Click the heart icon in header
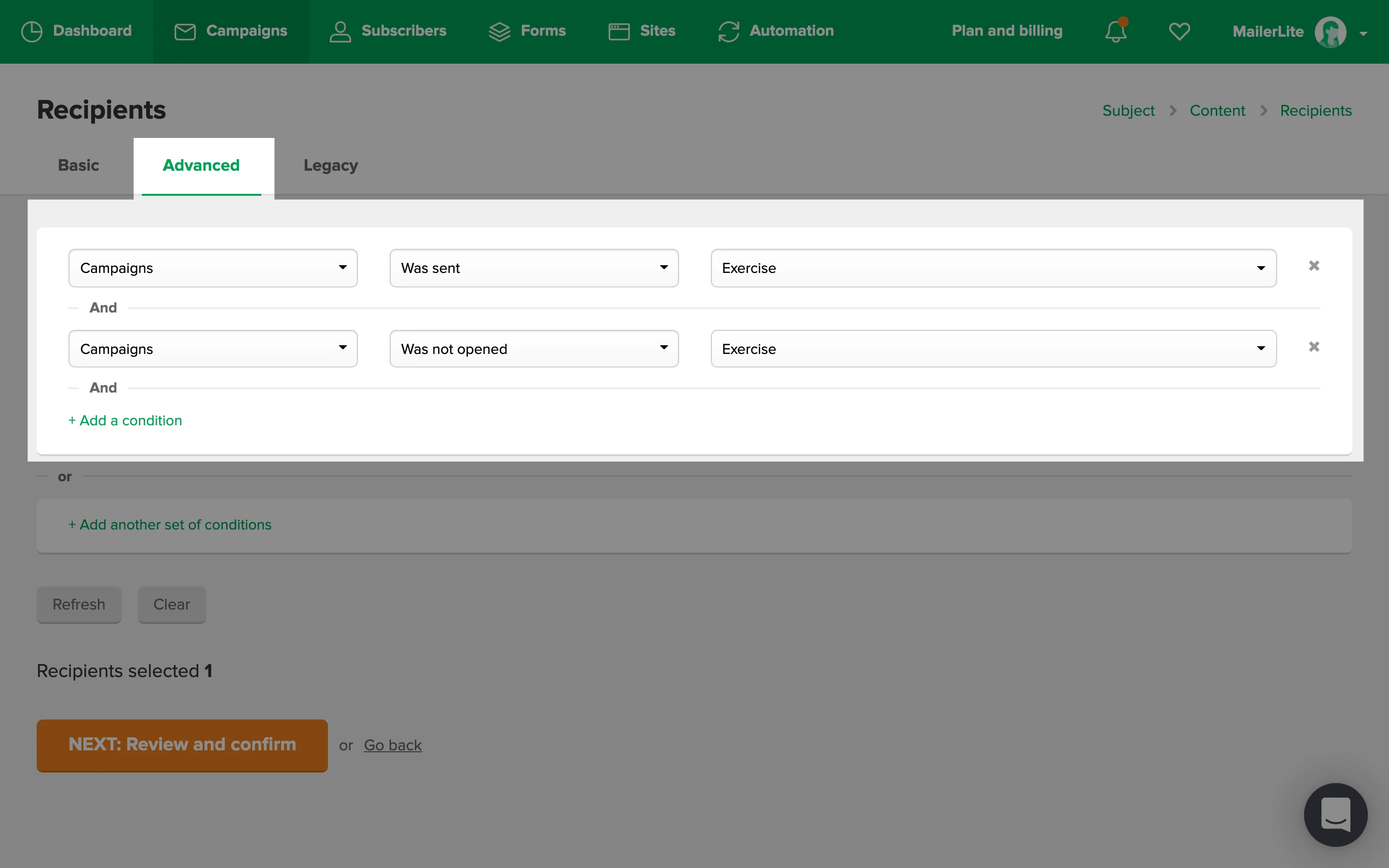The width and height of the screenshot is (1389, 868). click(x=1179, y=31)
